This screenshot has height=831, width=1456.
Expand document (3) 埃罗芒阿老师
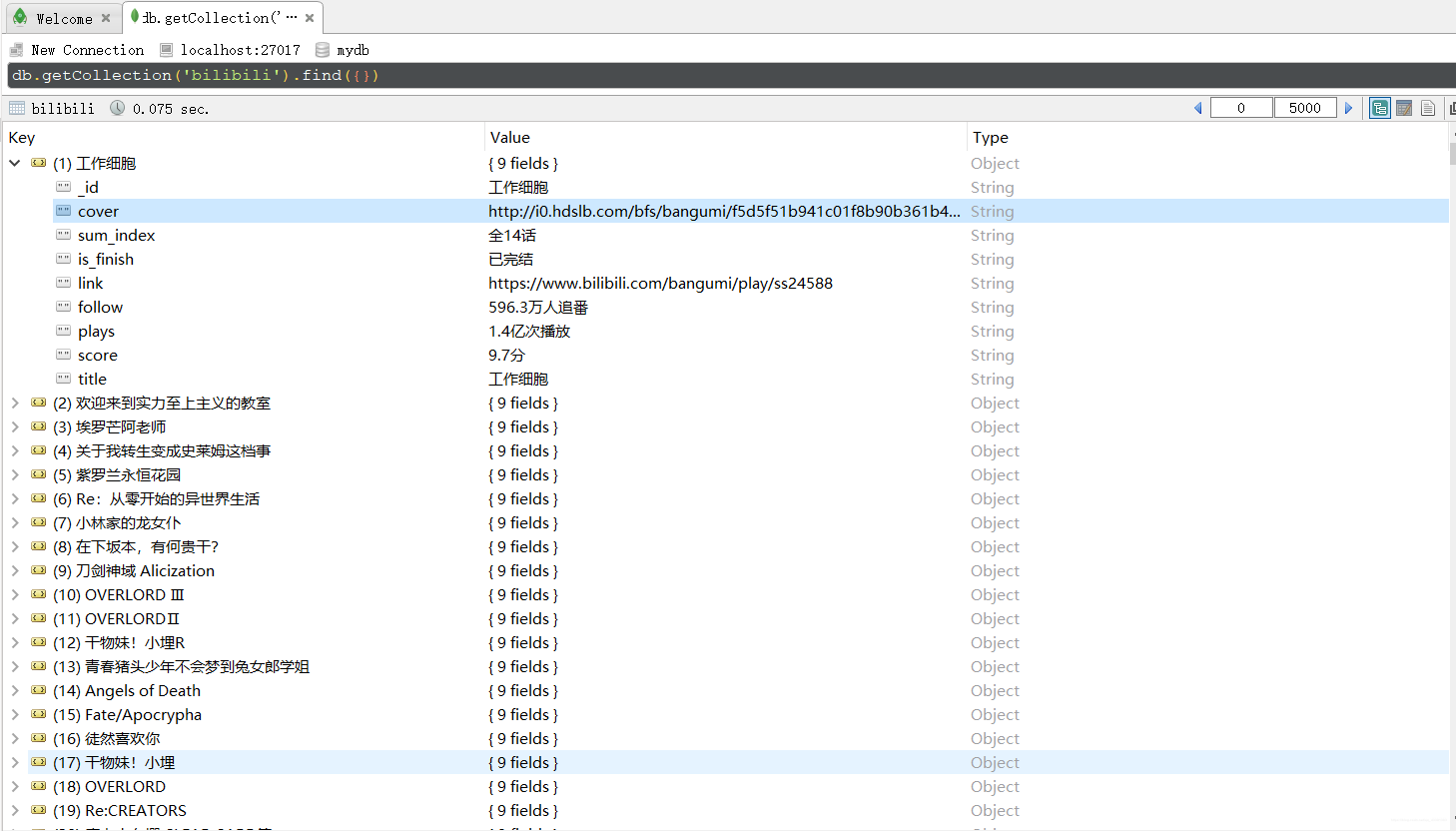pyautogui.click(x=15, y=426)
